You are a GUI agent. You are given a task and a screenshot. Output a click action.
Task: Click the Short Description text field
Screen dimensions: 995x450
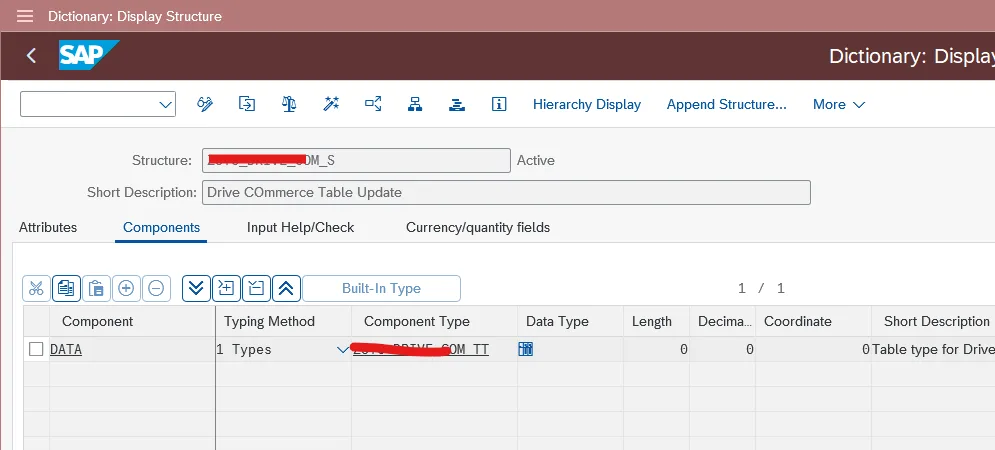click(506, 192)
